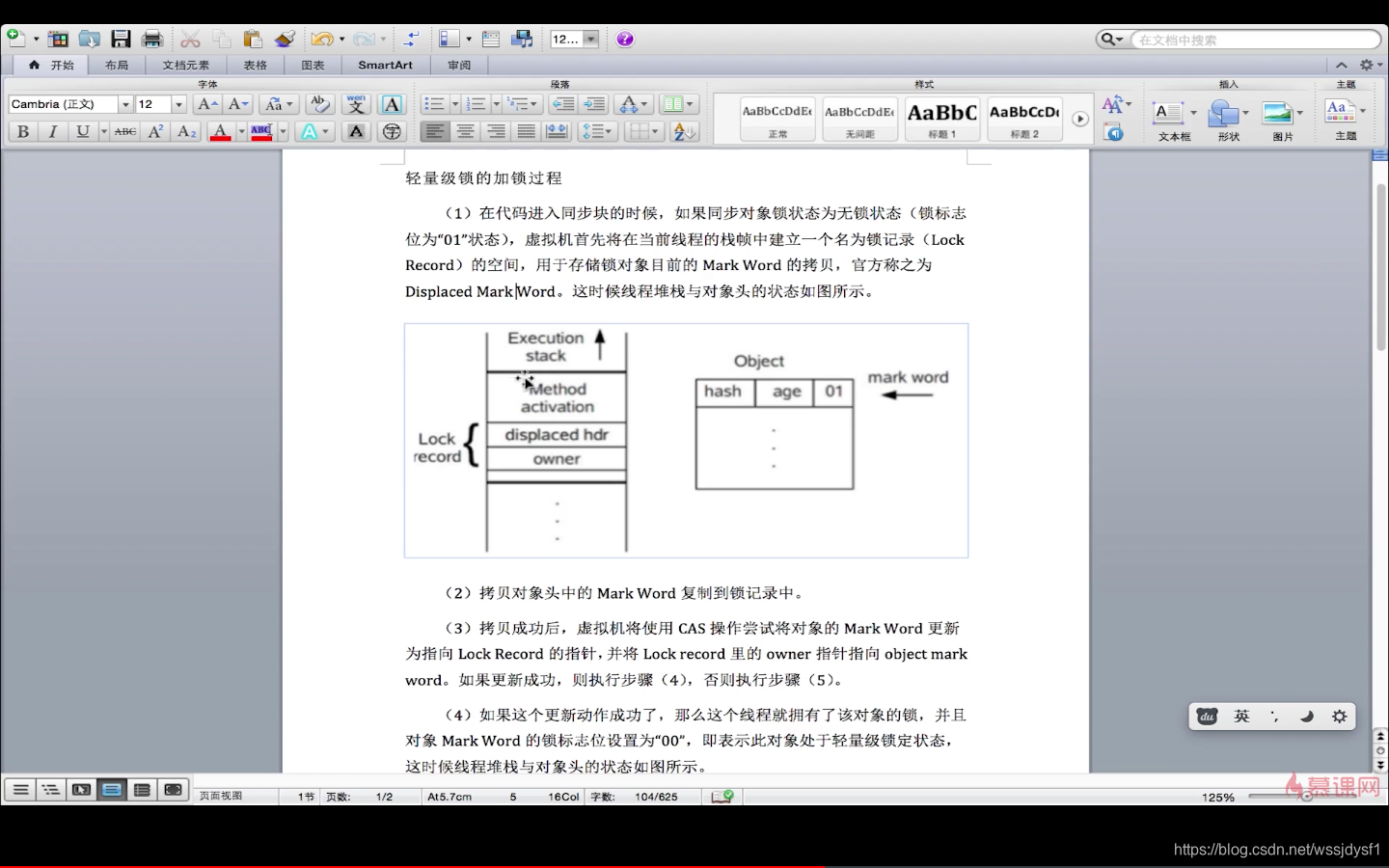This screenshot has height=868, width=1389.
Task: Apply character border icon
Action: [x=392, y=104]
